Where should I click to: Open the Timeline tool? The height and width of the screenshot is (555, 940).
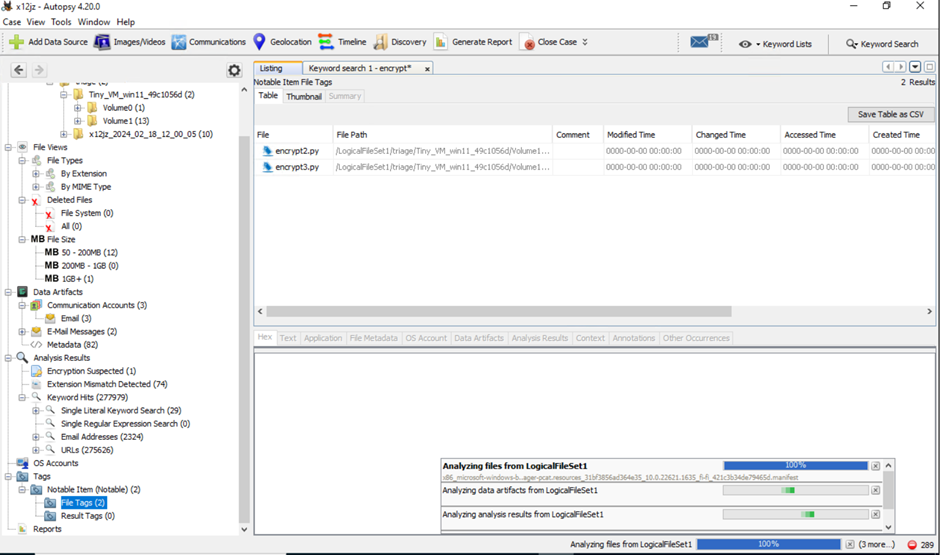coord(342,42)
